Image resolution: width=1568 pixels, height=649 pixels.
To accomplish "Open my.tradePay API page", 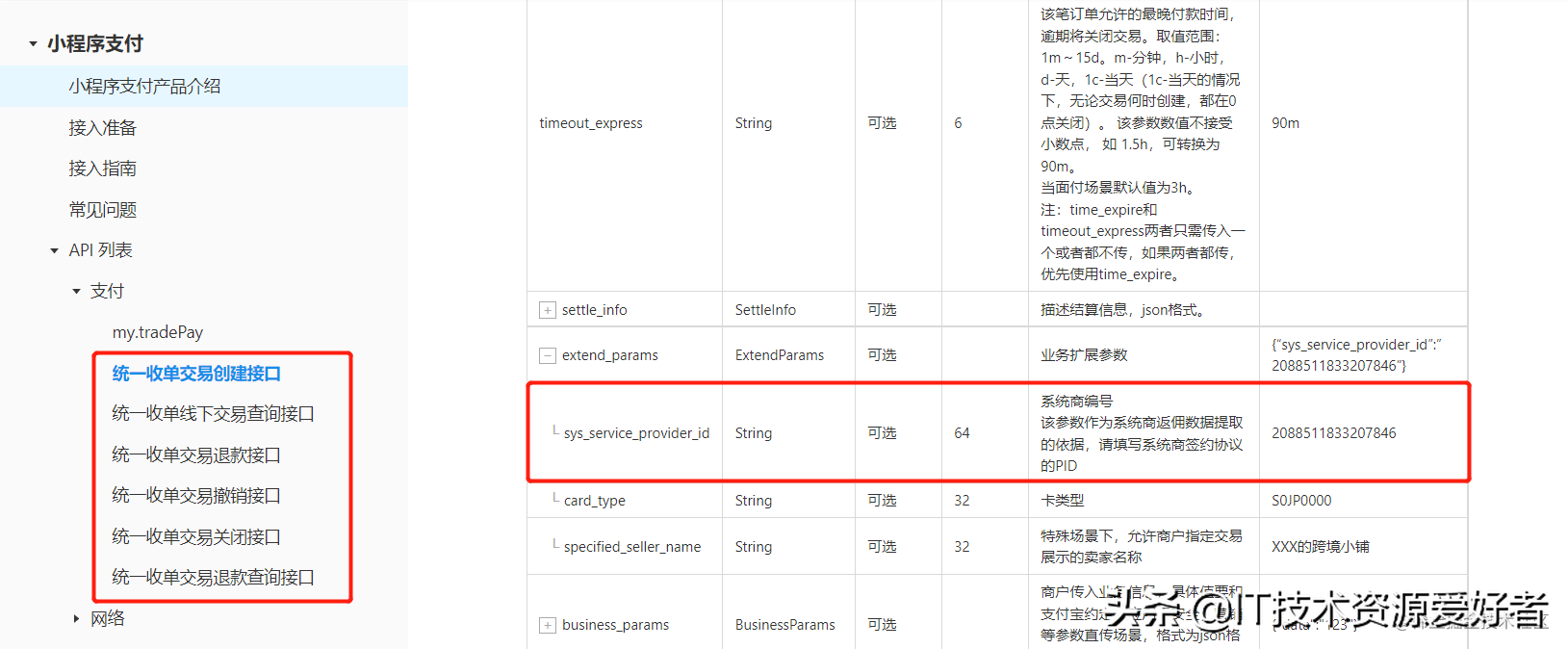I will 158,332.
